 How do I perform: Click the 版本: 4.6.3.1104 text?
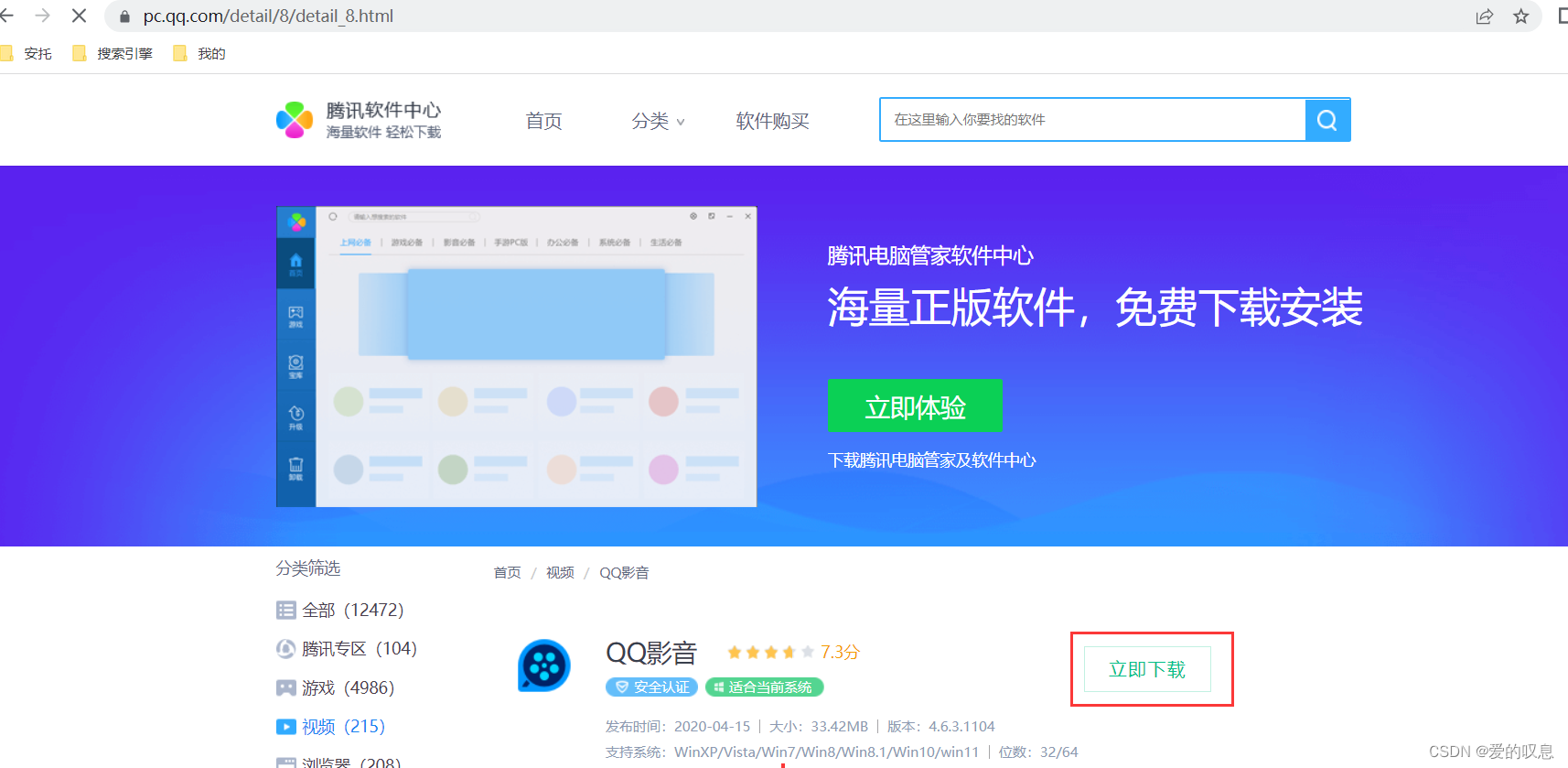[941, 727]
